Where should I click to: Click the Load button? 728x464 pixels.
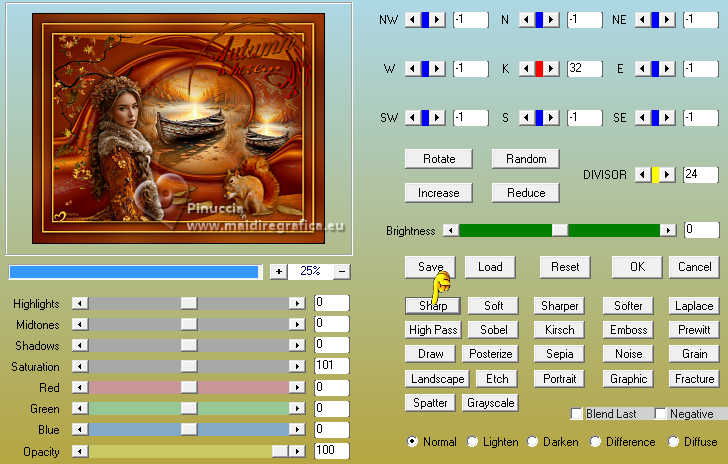click(490, 267)
